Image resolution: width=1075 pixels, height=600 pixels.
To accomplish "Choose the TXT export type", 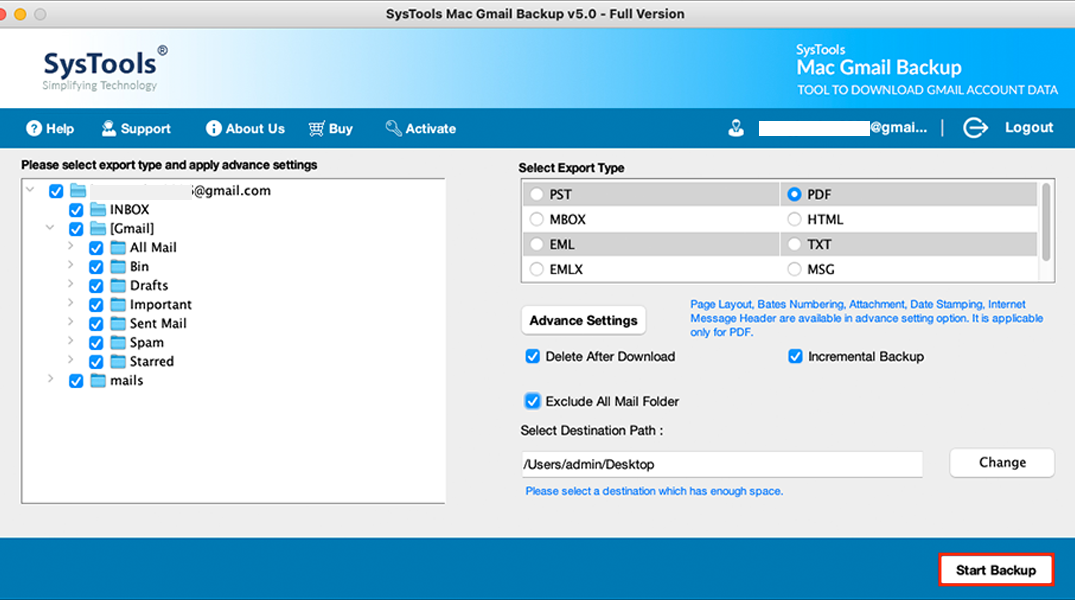I will coord(794,244).
